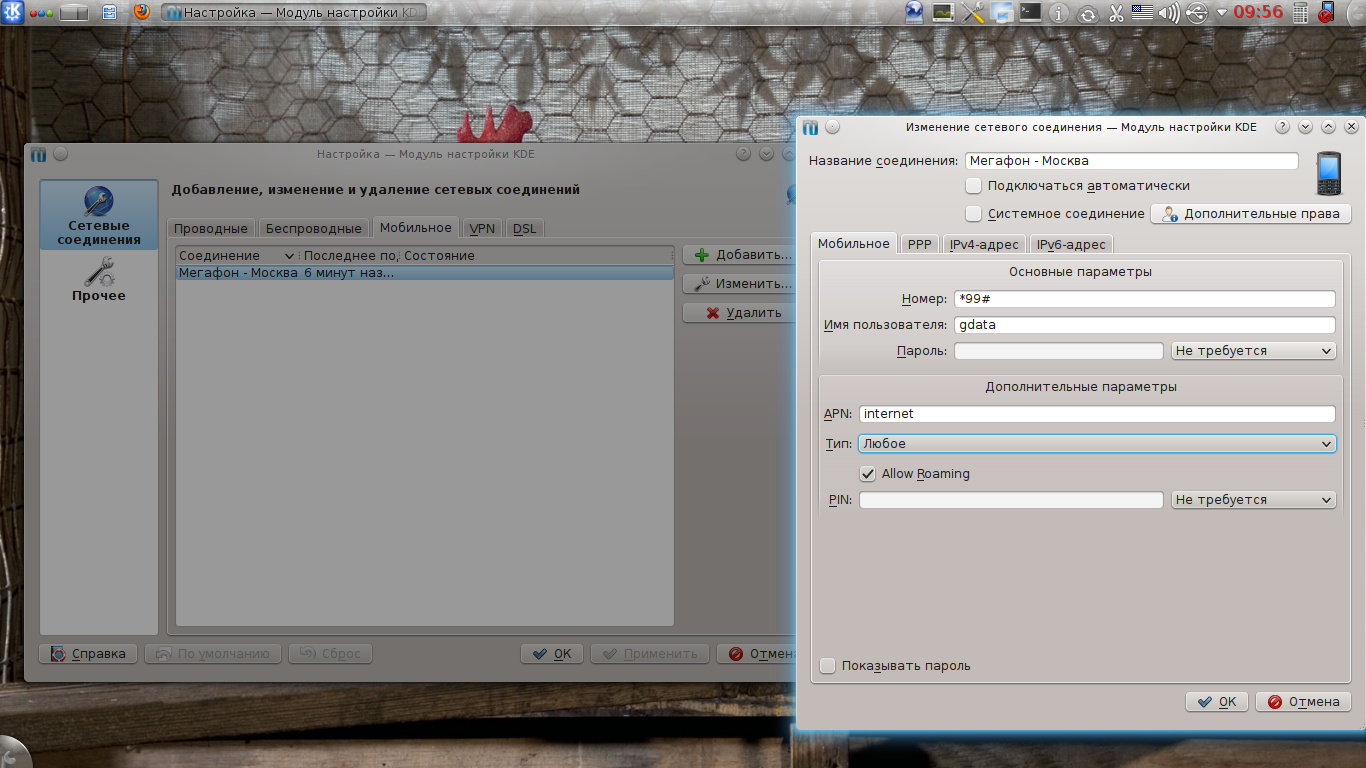This screenshot has height=768, width=1366.
Task: Enable Подключаться автоматически checkbox
Action: click(x=974, y=186)
